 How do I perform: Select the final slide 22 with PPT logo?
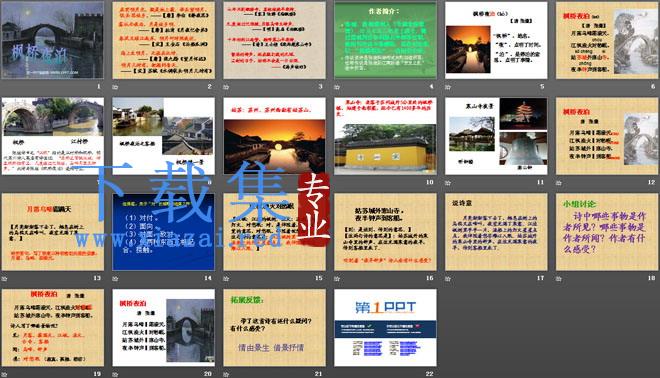click(x=385, y=327)
